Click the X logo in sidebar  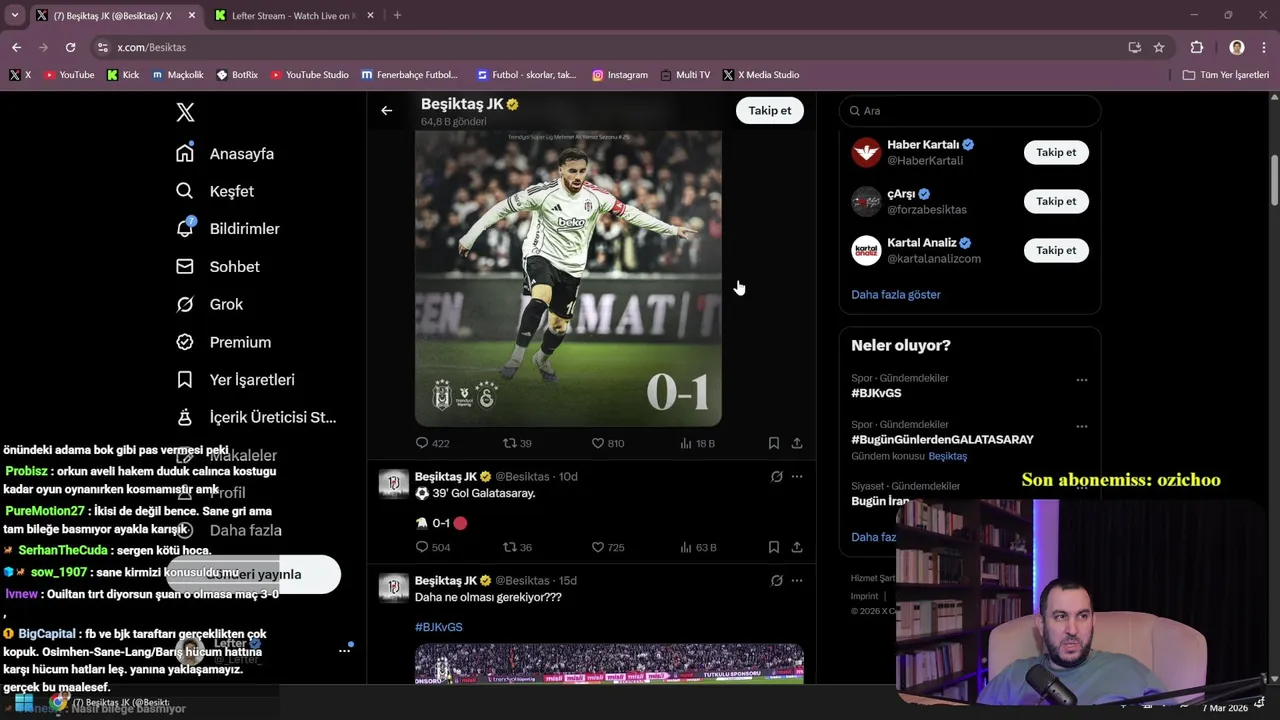click(185, 112)
